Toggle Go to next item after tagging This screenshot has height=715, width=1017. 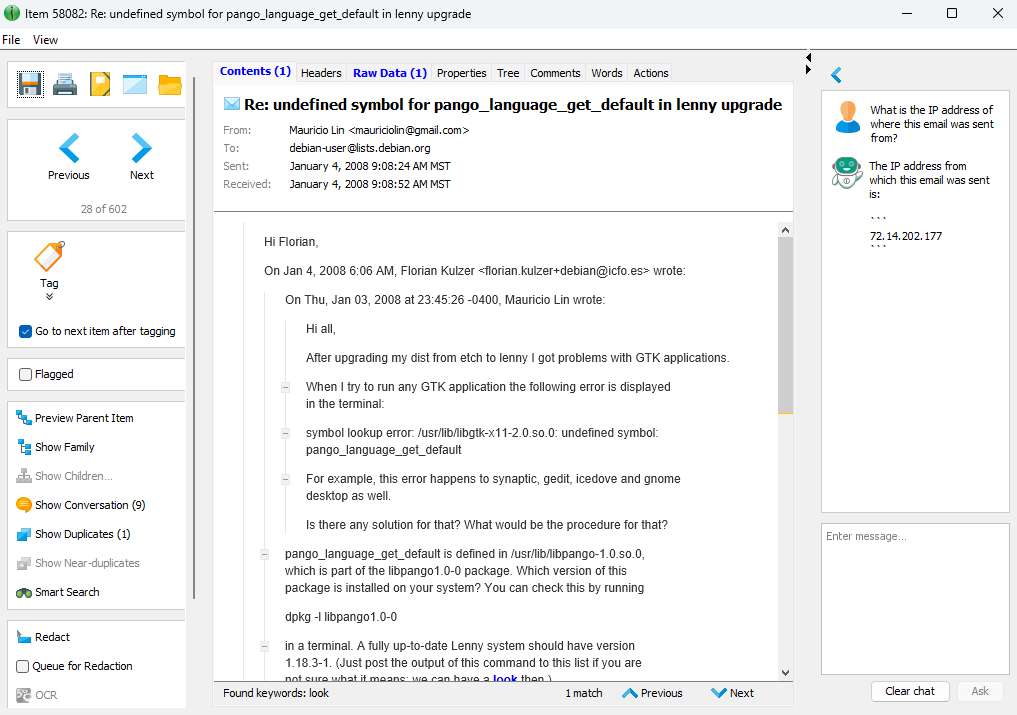click(25, 332)
